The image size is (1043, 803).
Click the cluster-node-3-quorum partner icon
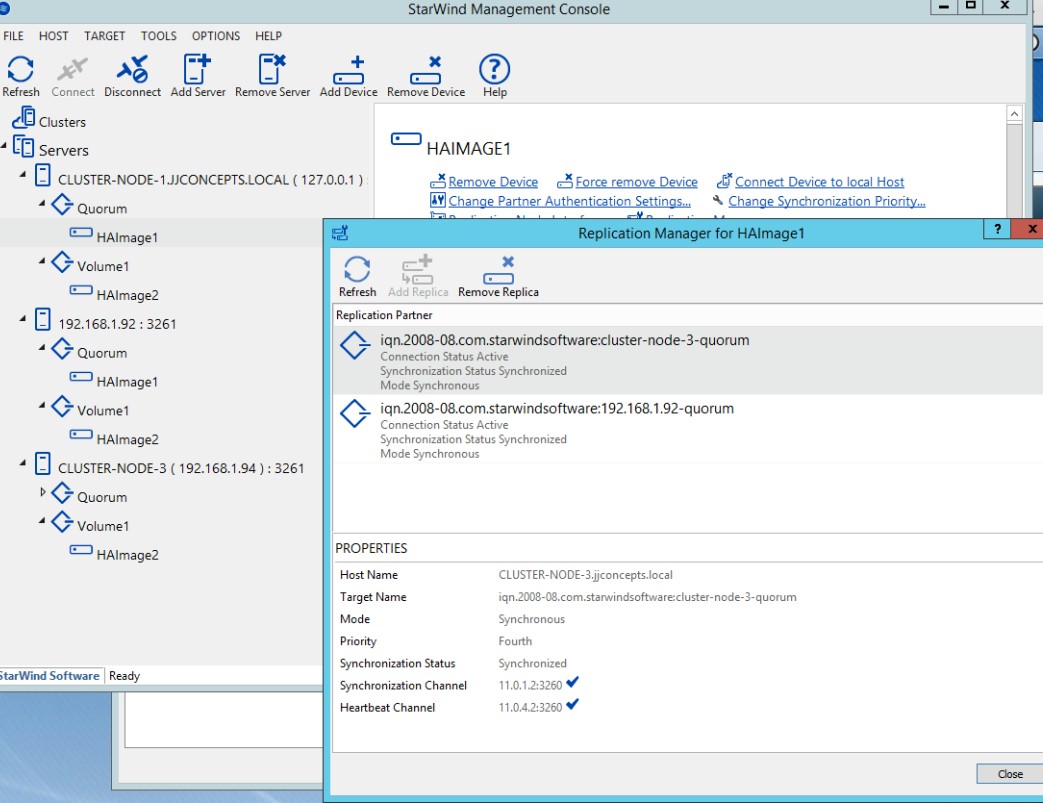[x=355, y=345]
